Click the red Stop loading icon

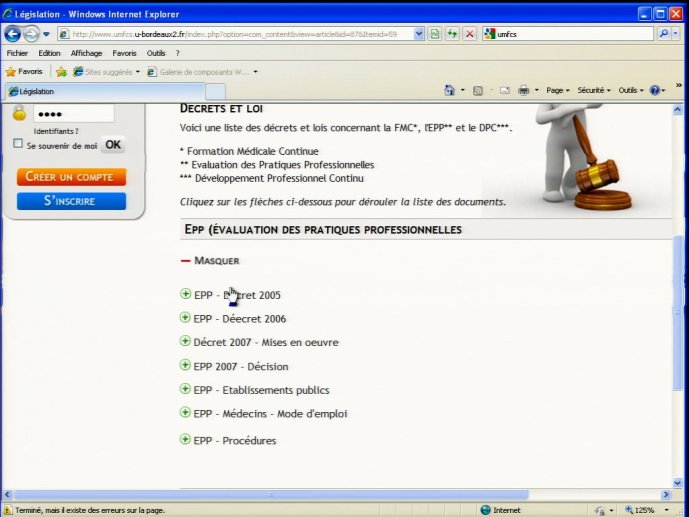pos(470,34)
